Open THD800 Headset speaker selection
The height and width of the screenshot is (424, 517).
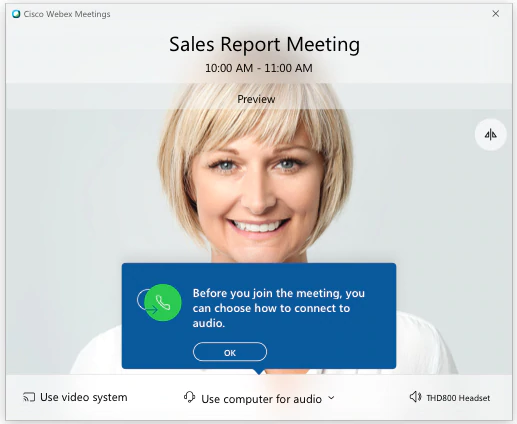450,397
